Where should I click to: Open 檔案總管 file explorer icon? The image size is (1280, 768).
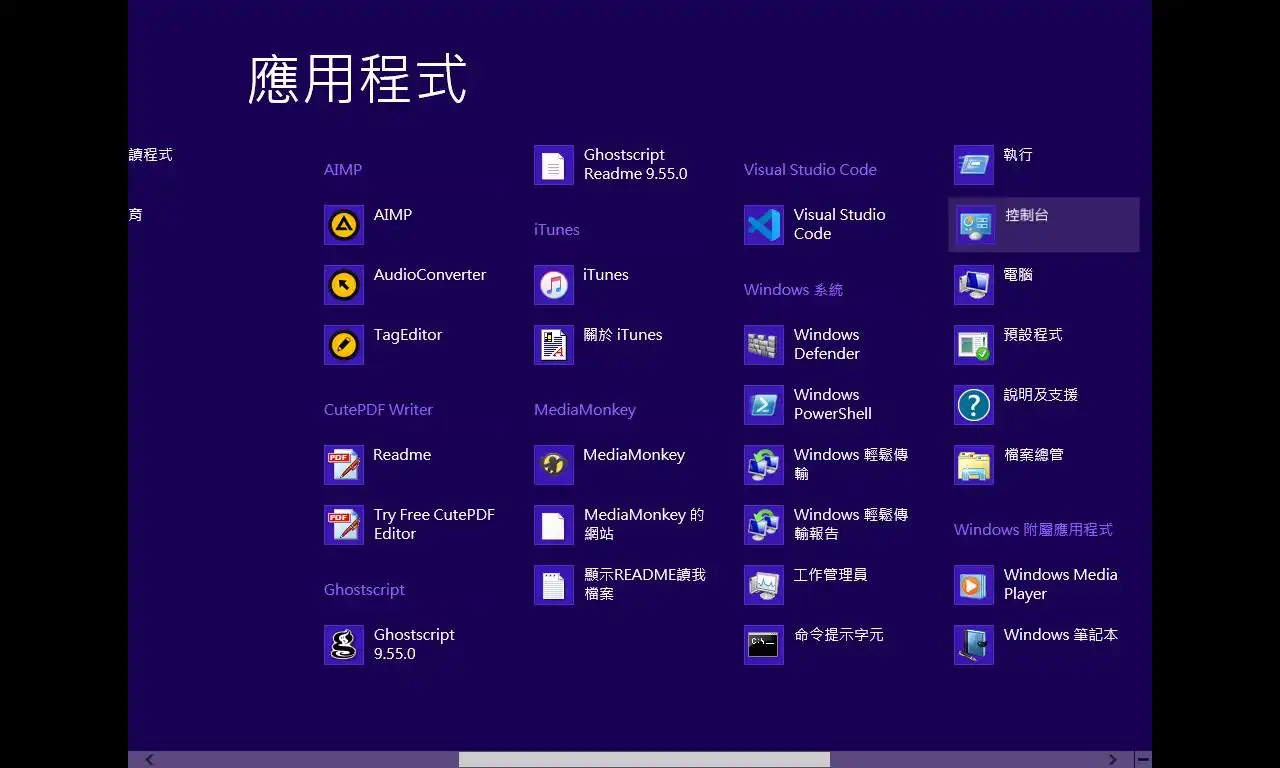coord(974,465)
